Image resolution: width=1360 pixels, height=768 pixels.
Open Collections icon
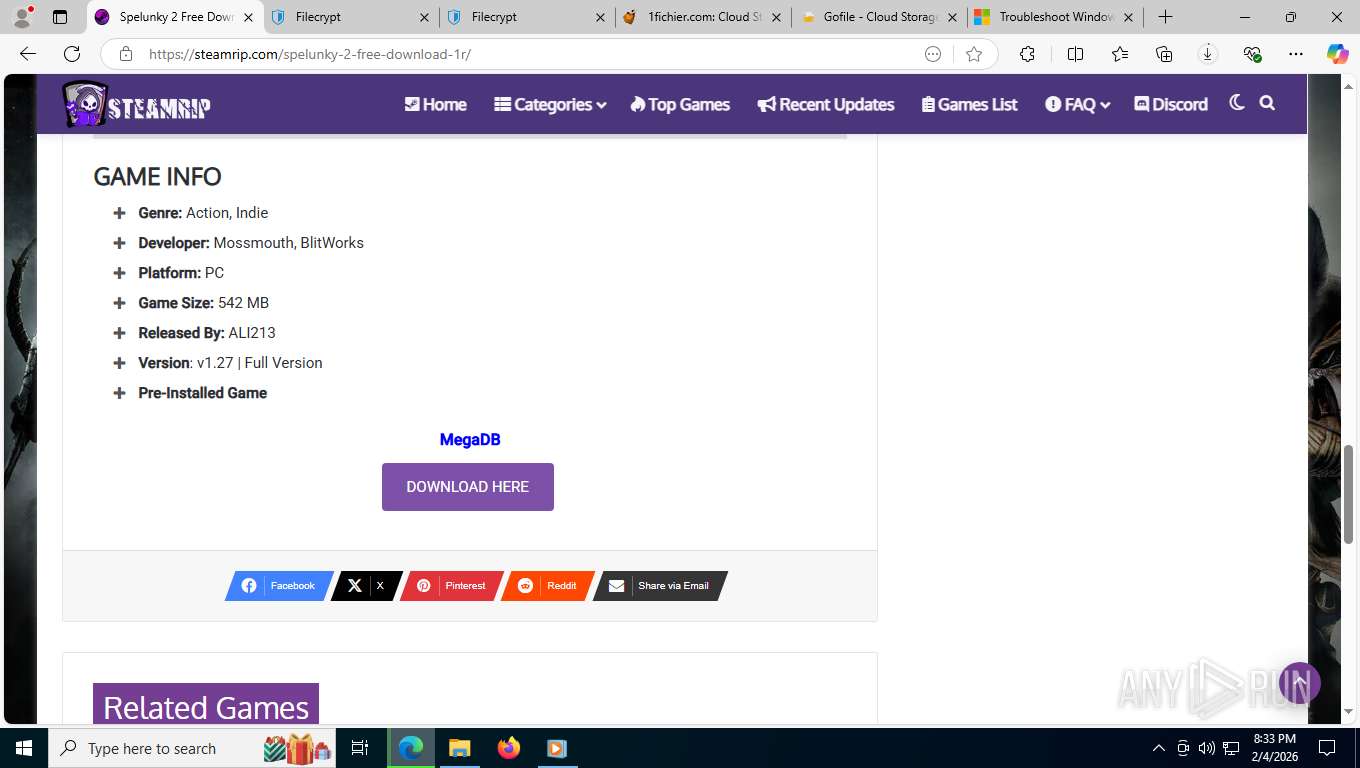tap(1164, 54)
